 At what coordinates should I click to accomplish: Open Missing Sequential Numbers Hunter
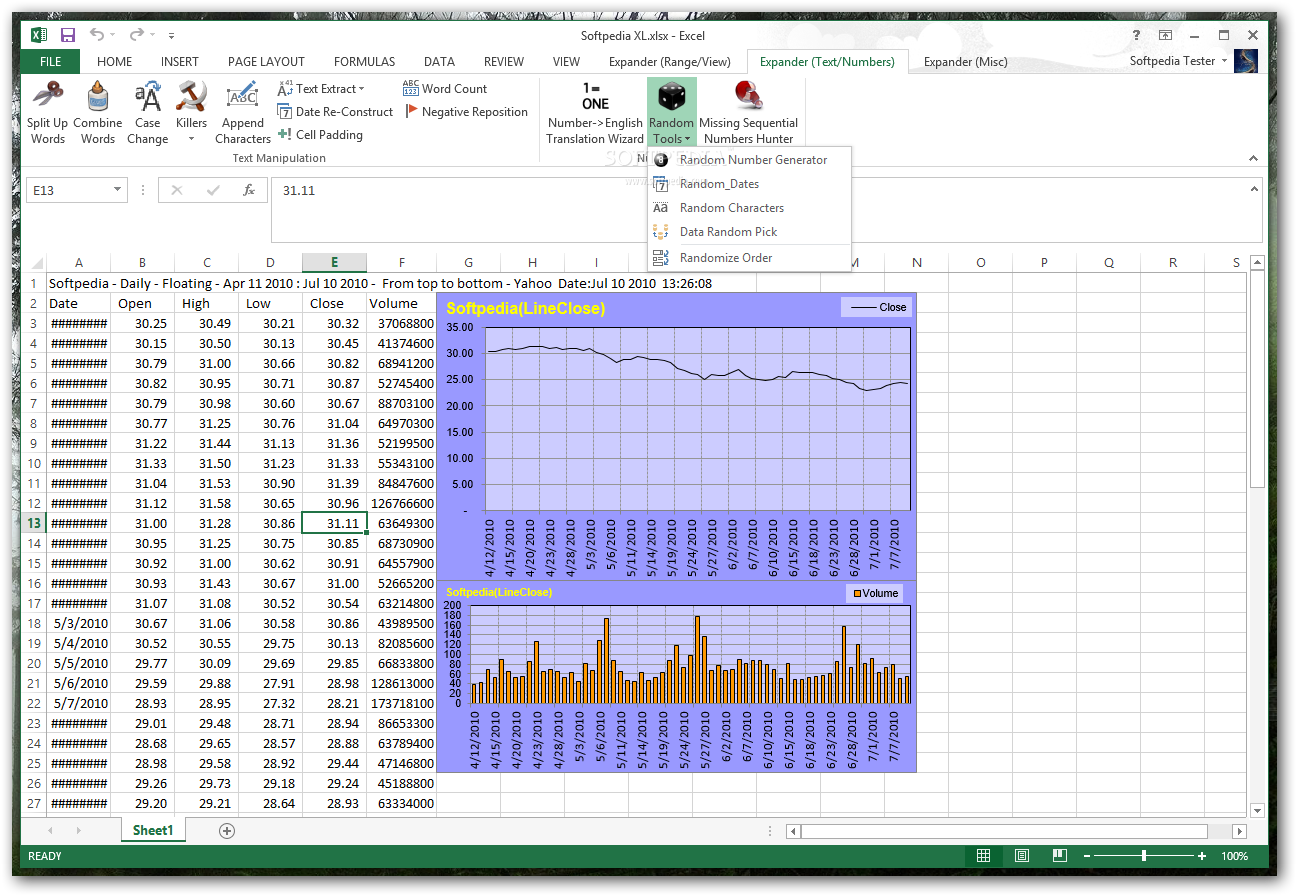[x=748, y=113]
